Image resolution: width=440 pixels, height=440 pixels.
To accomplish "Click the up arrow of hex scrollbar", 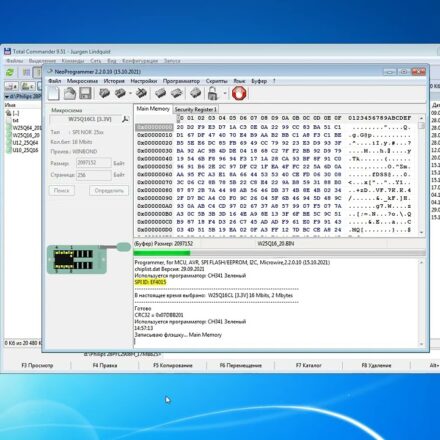I will [421, 118].
